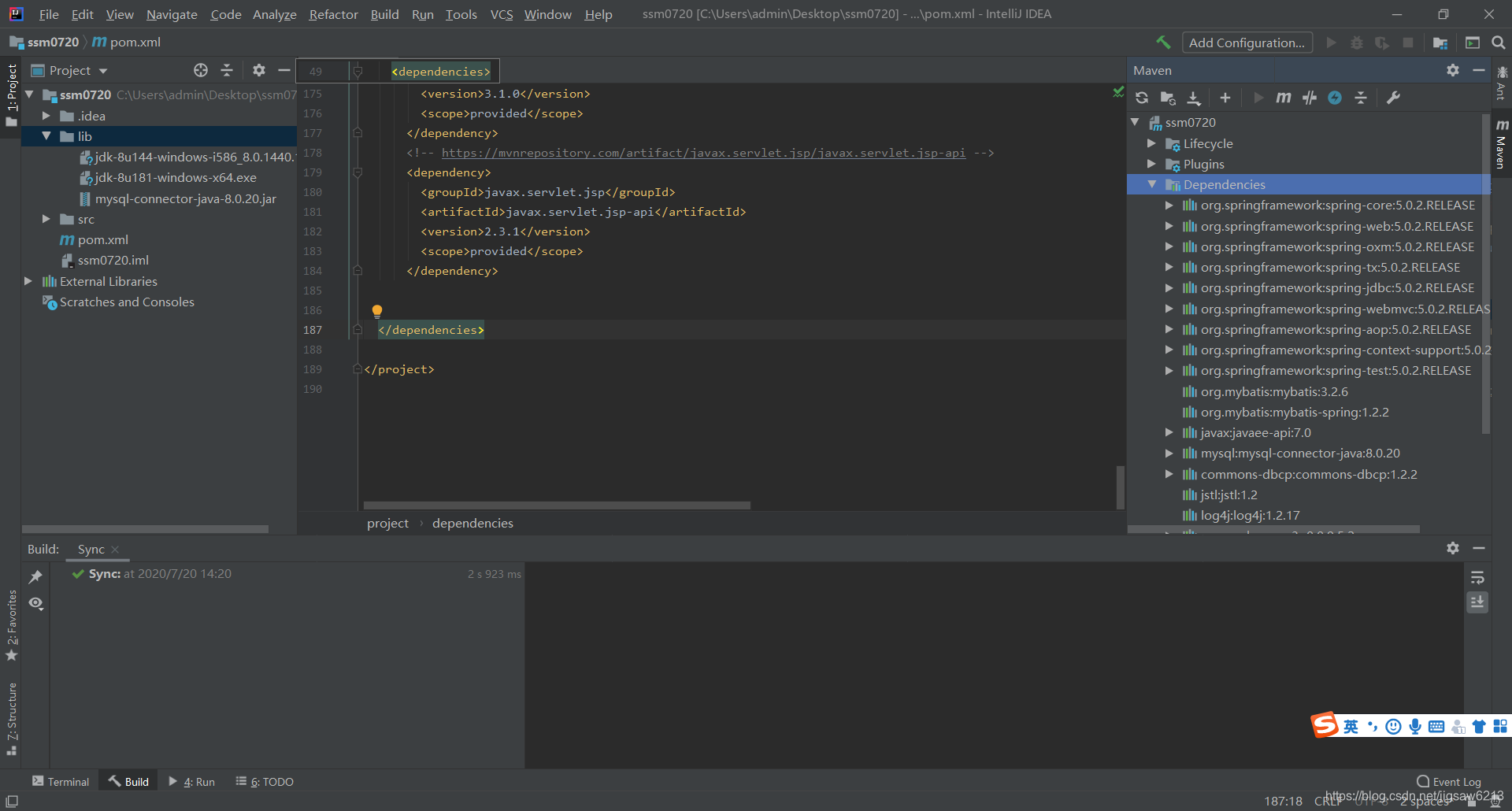Open Project panel gear settings

[x=258, y=70]
